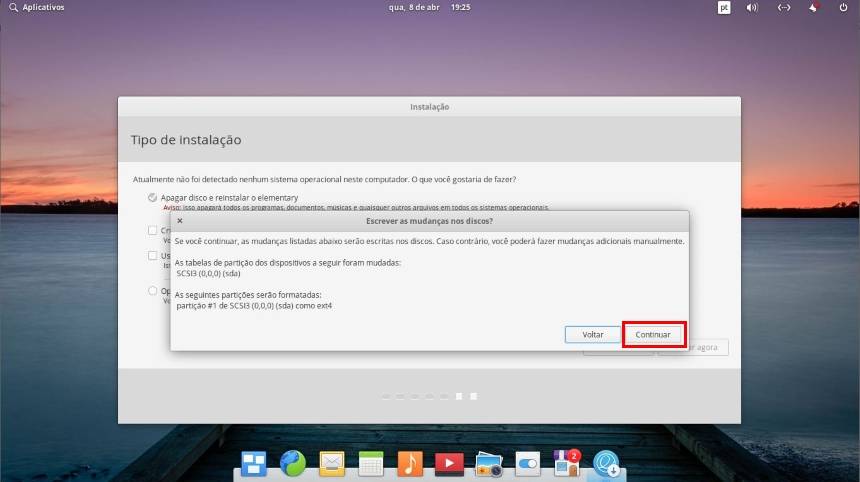Screen dimensions: 860x482
Task: Open the power session menu icon
Action: 844,7
